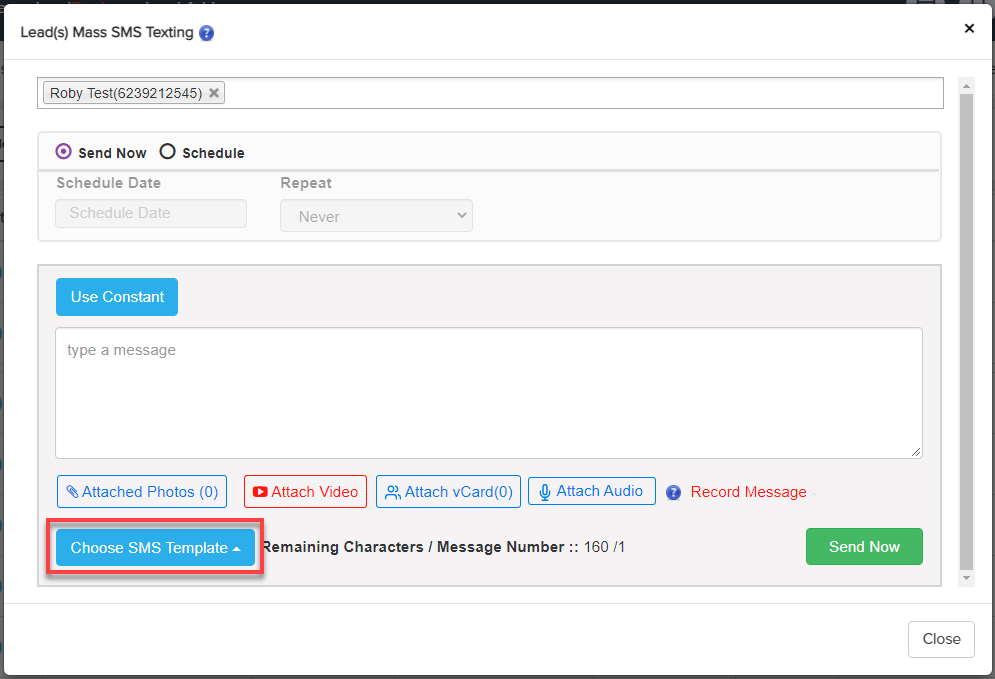Viewport: 995px width, 679px height.
Task: Open the Repeat dropdown showing Never
Action: coord(376,216)
